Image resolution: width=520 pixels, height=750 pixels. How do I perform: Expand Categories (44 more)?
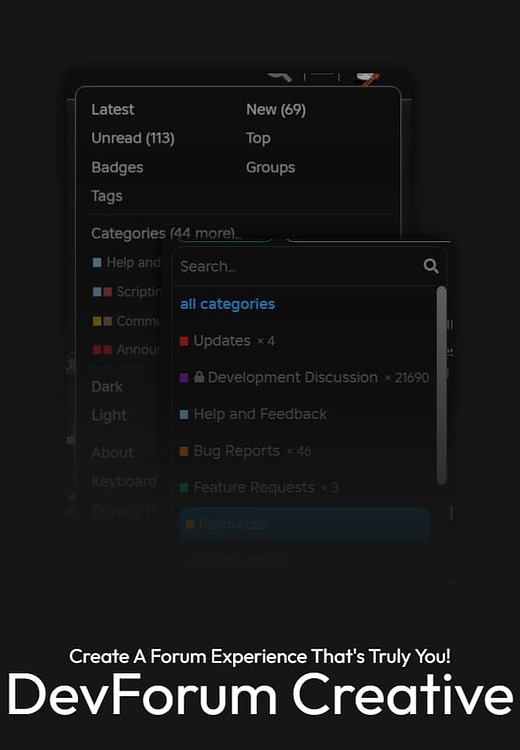[166, 233]
